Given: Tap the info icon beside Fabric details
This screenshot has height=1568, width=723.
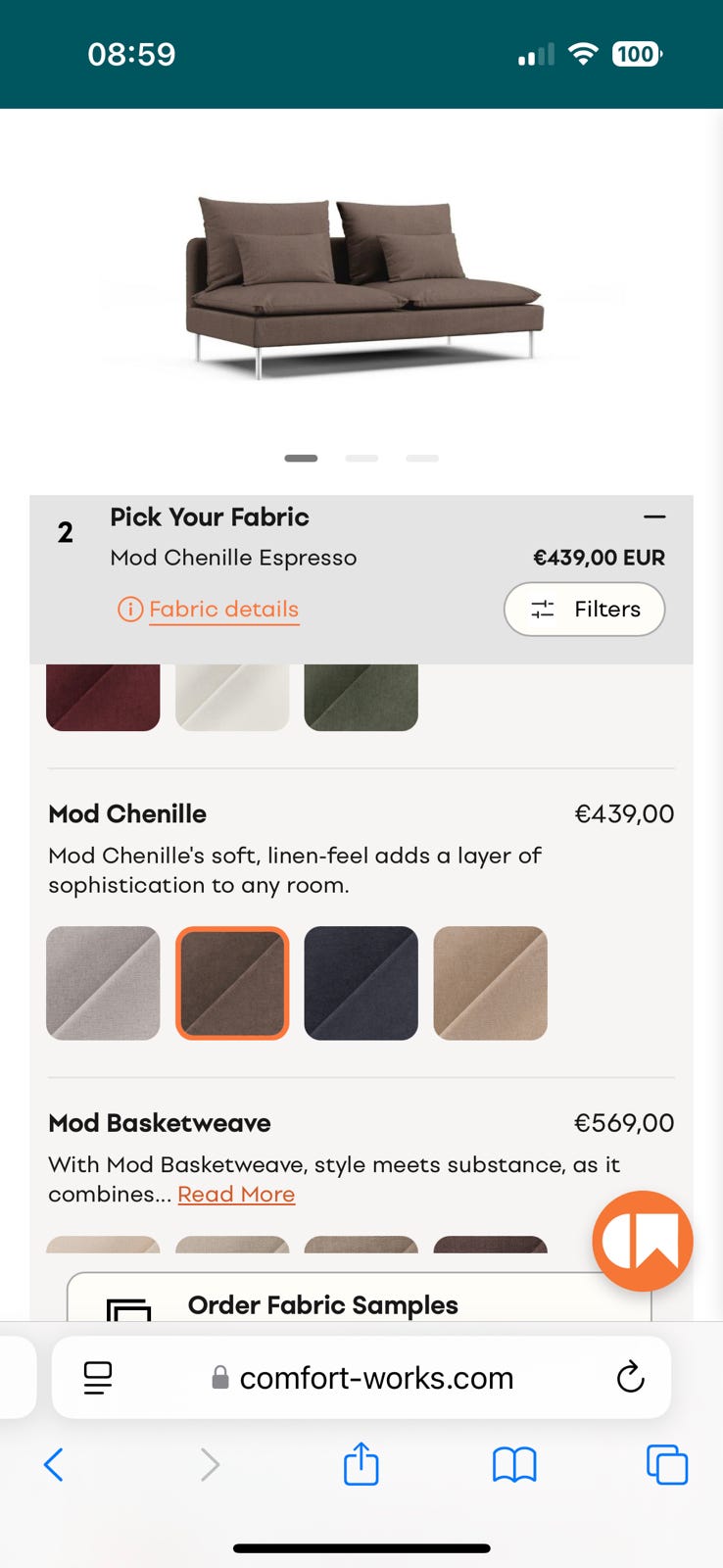Looking at the screenshot, I should click(x=129, y=610).
